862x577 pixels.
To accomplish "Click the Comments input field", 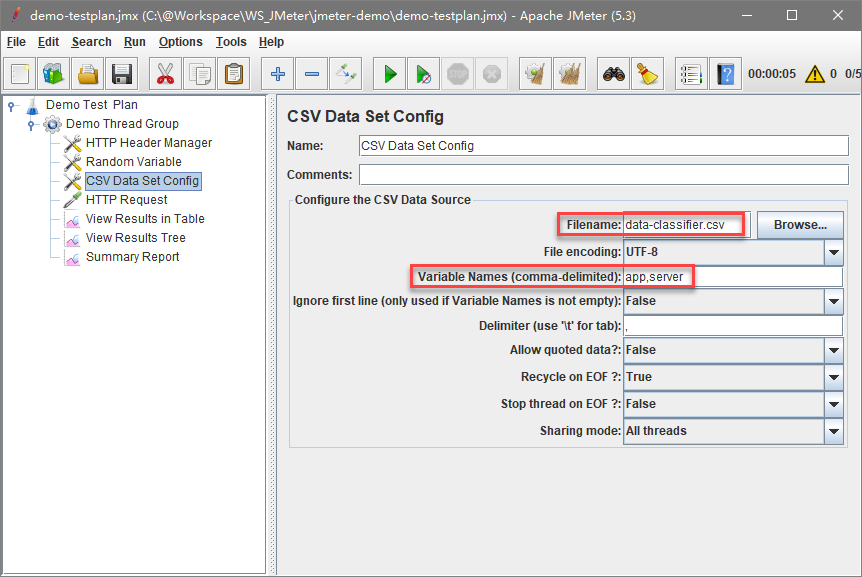I will [604, 175].
